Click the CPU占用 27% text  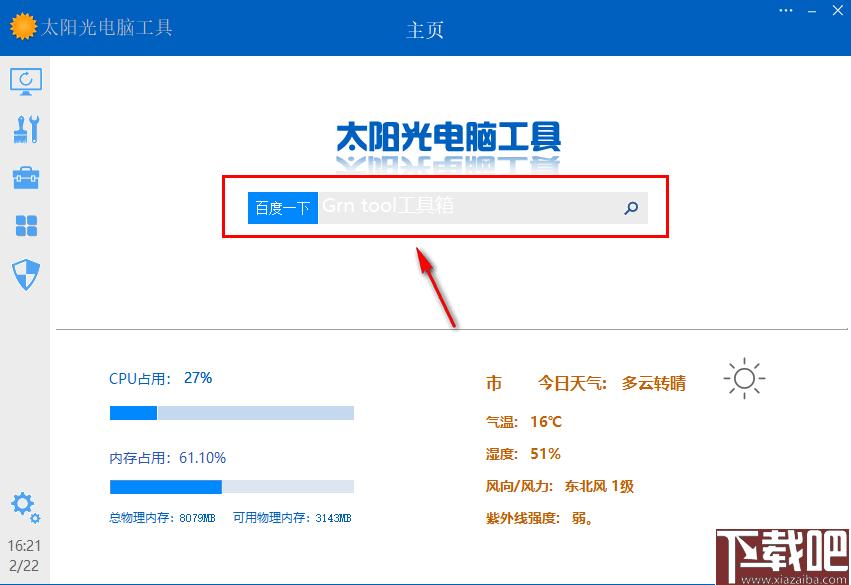pos(161,378)
